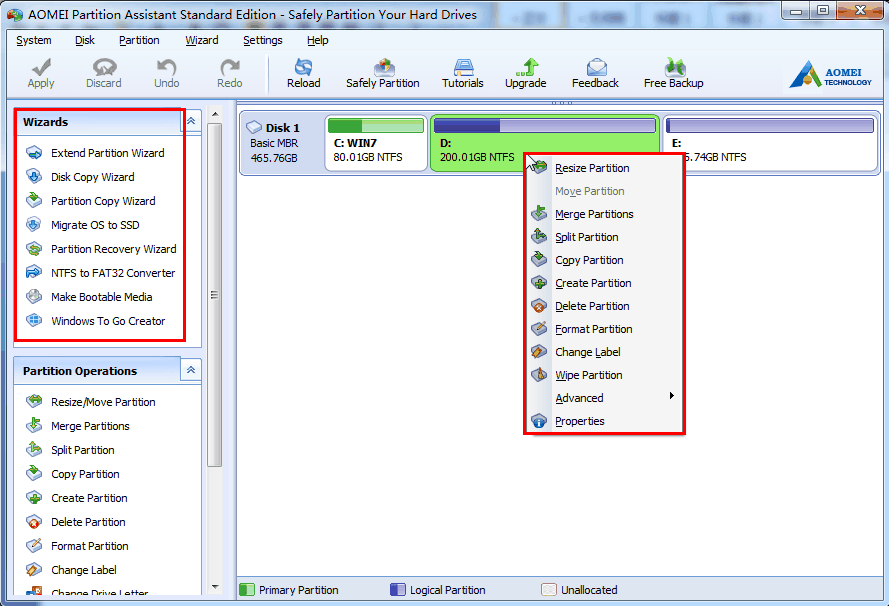Viewport: 889px width, 606px height.
Task: Open the Help menu
Action: (x=318, y=40)
